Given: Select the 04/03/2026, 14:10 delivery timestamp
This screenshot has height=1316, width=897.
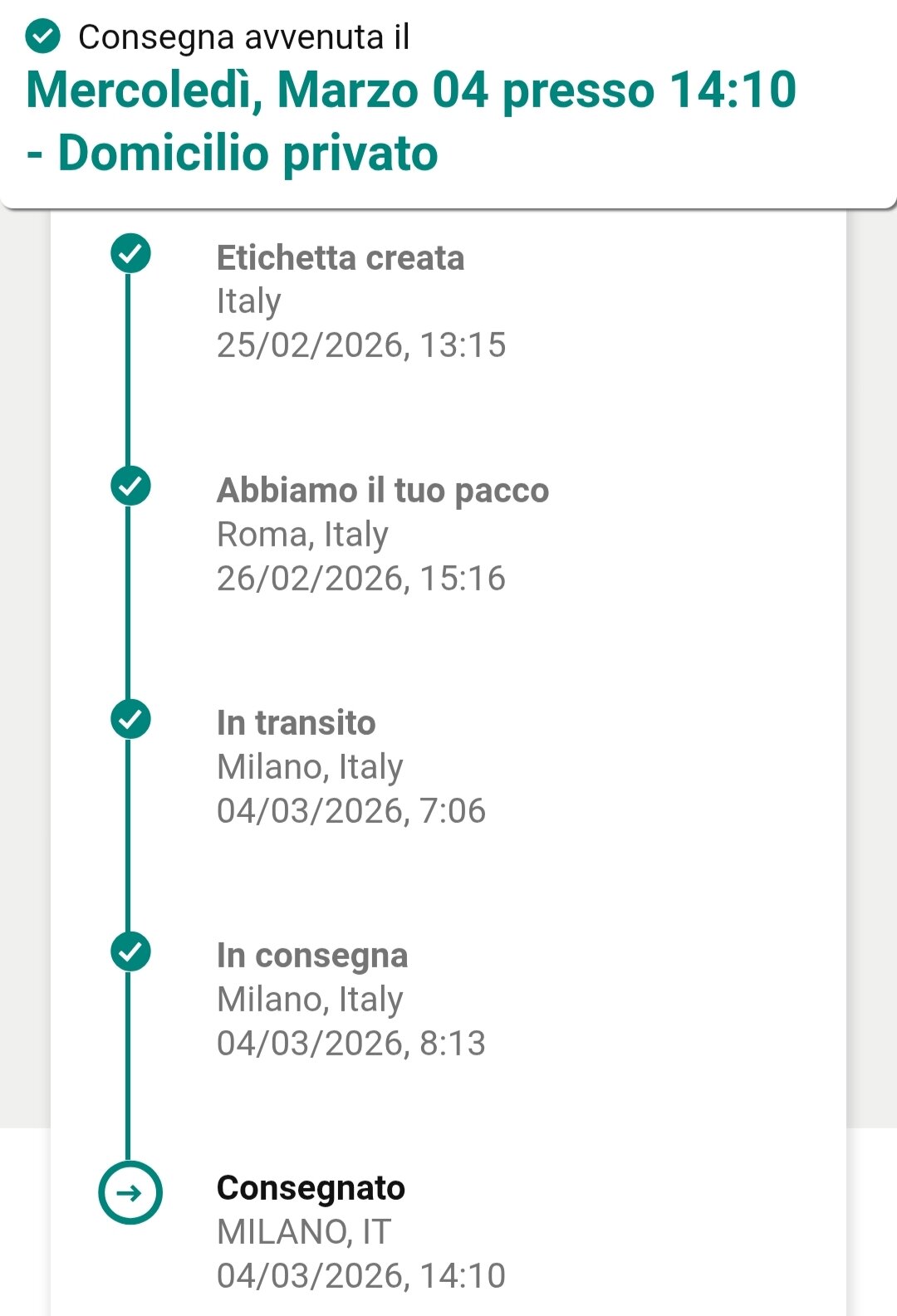Looking at the screenshot, I should pyautogui.click(x=361, y=1276).
